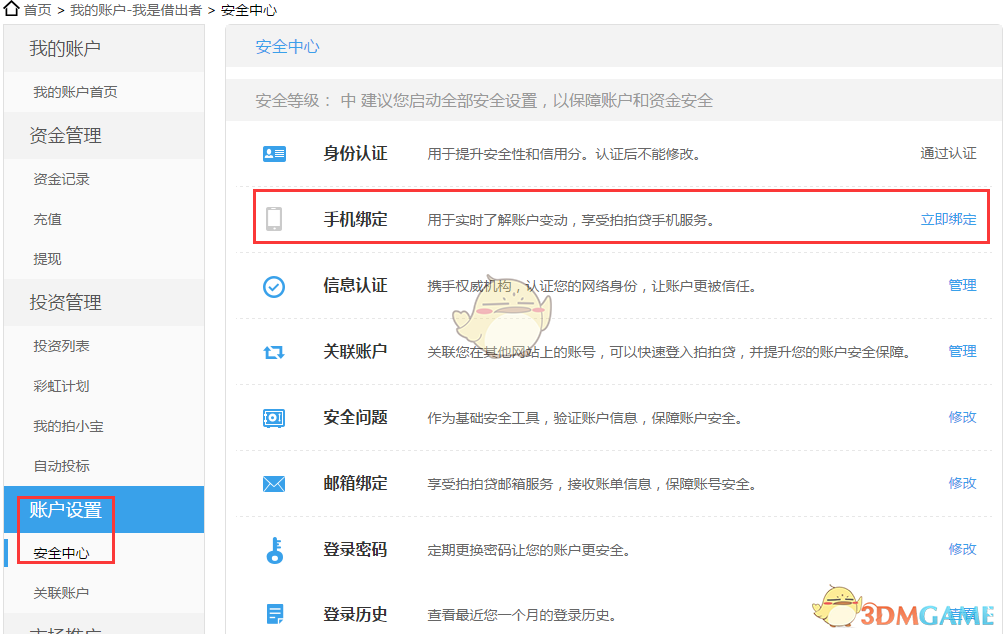Click the 安全问题 row title
The image size is (1005, 634).
355,417
